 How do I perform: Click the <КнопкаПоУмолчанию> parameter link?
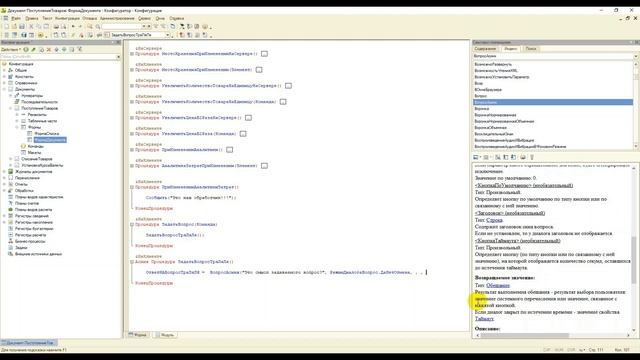[524, 185]
